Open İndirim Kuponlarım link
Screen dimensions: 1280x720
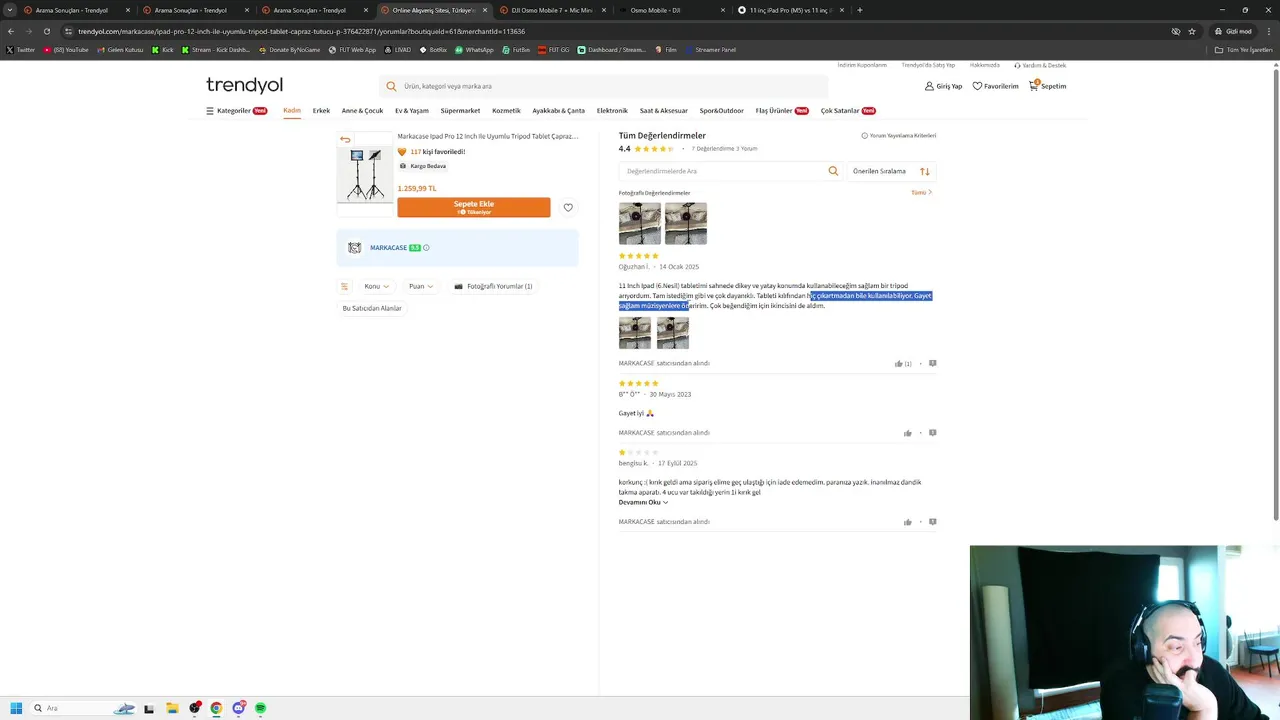[862, 65]
